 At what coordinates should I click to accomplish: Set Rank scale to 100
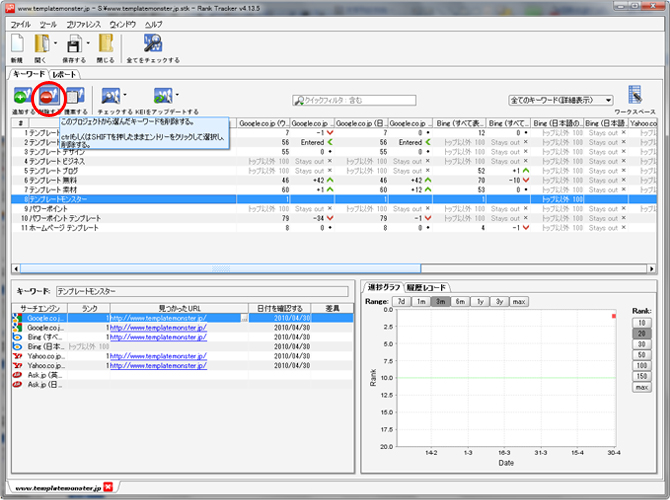coord(641,366)
